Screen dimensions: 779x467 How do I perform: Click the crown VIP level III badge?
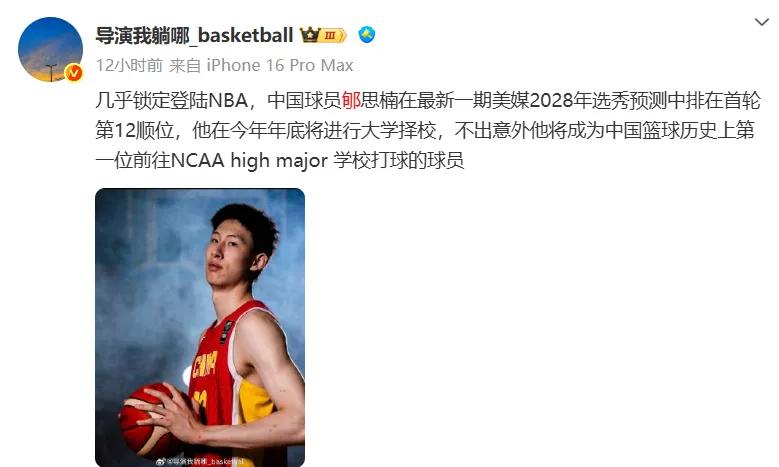[x=323, y=35]
